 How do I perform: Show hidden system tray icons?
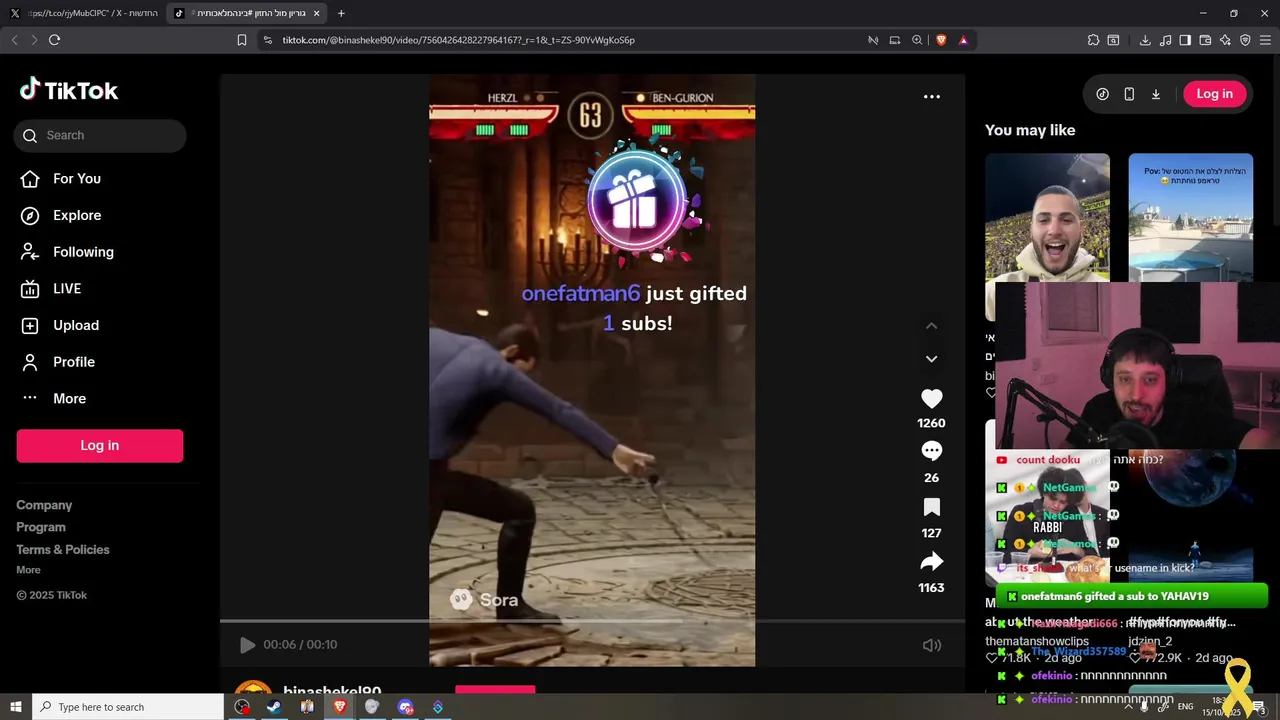(1129, 706)
